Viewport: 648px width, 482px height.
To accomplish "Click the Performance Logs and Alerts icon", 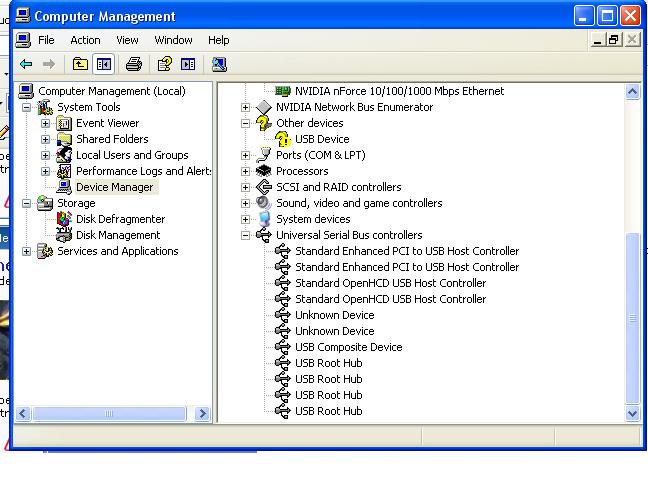I will click(64, 171).
